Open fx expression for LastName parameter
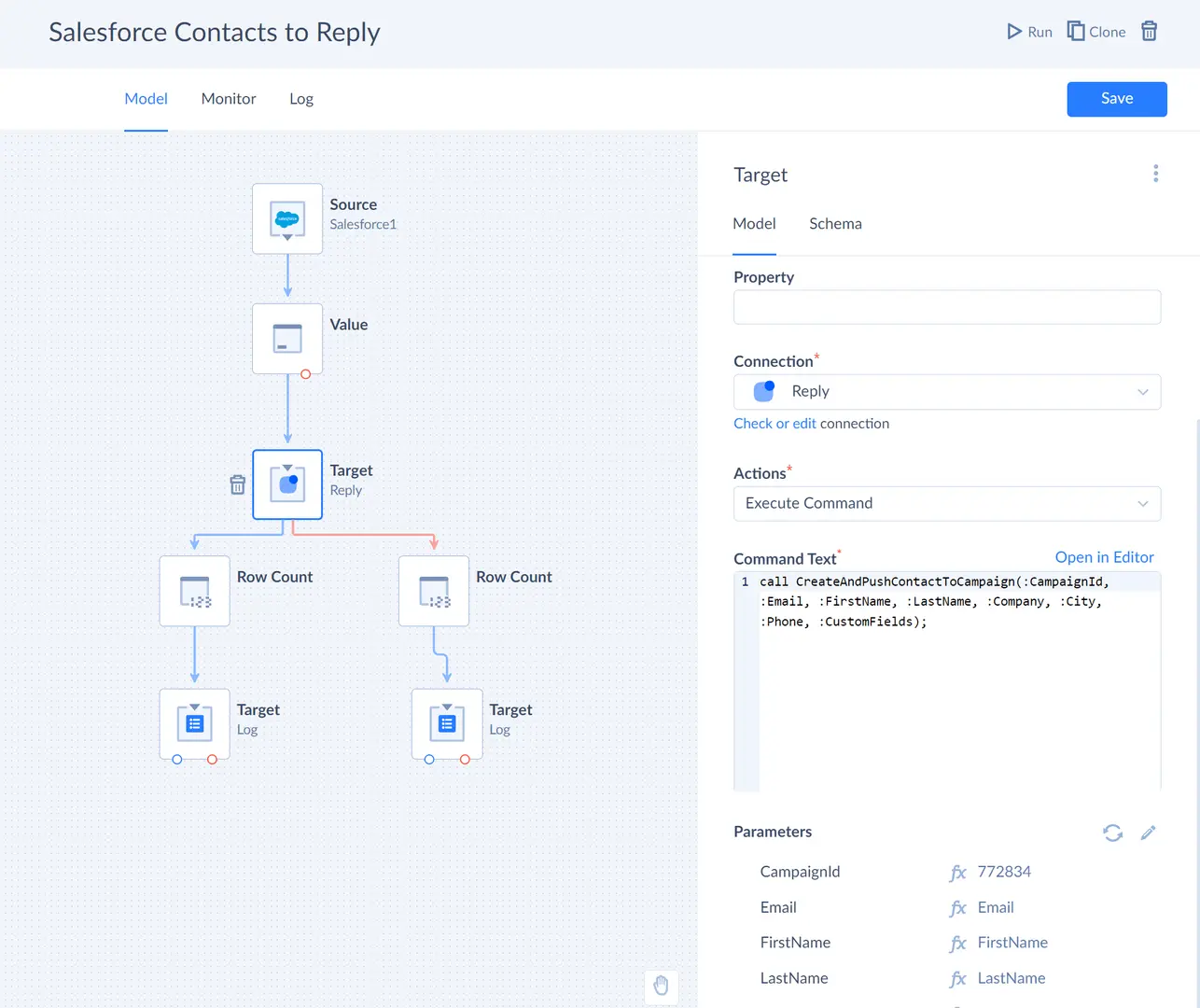1200x1008 pixels. [958, 979]
